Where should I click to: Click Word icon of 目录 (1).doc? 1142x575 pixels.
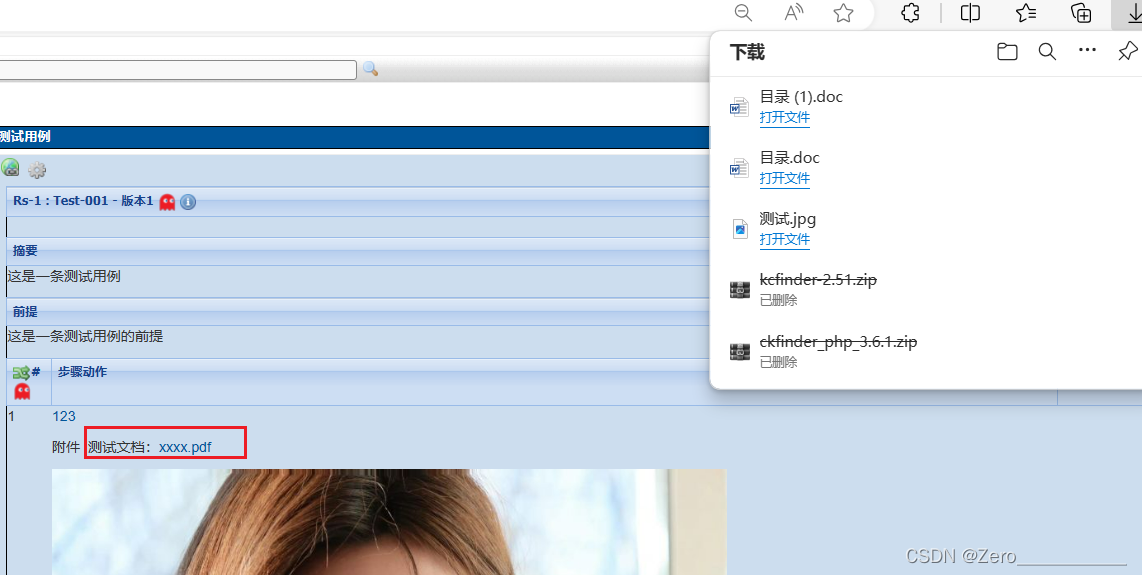click(x=739, y=107)
